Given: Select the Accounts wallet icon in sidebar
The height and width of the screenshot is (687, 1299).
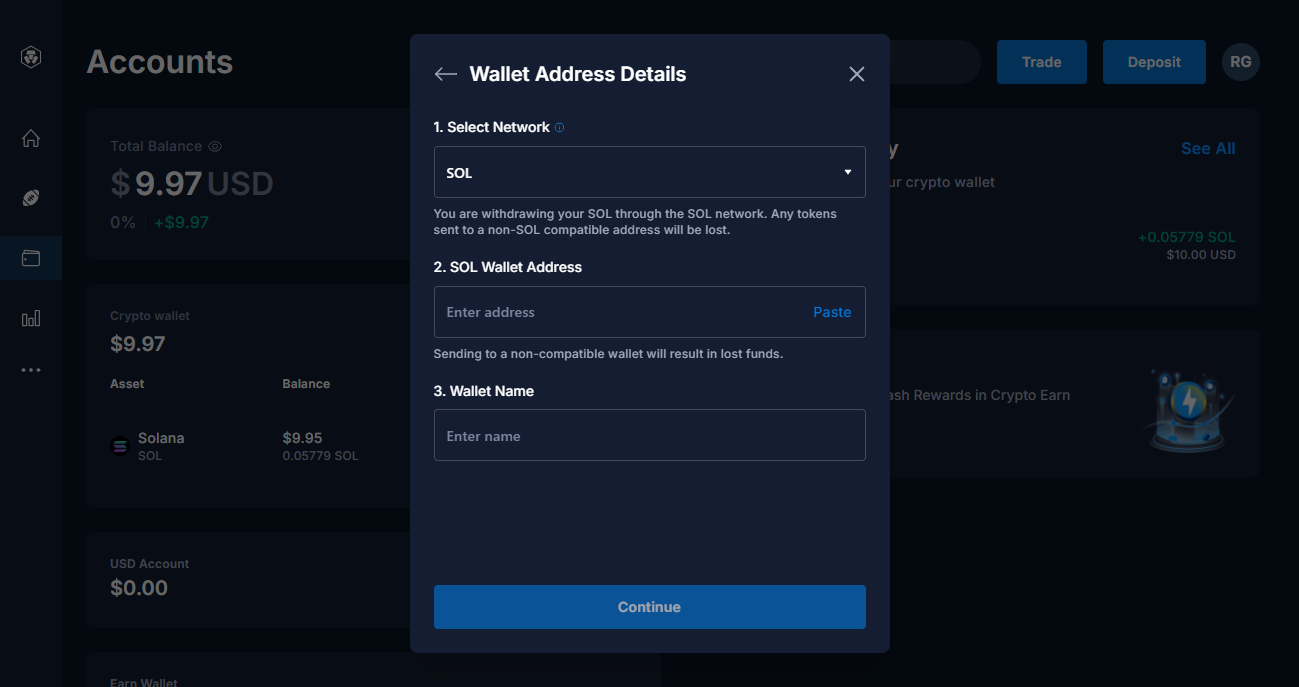Looking at the screenshot, I should [x=31, y=258].
